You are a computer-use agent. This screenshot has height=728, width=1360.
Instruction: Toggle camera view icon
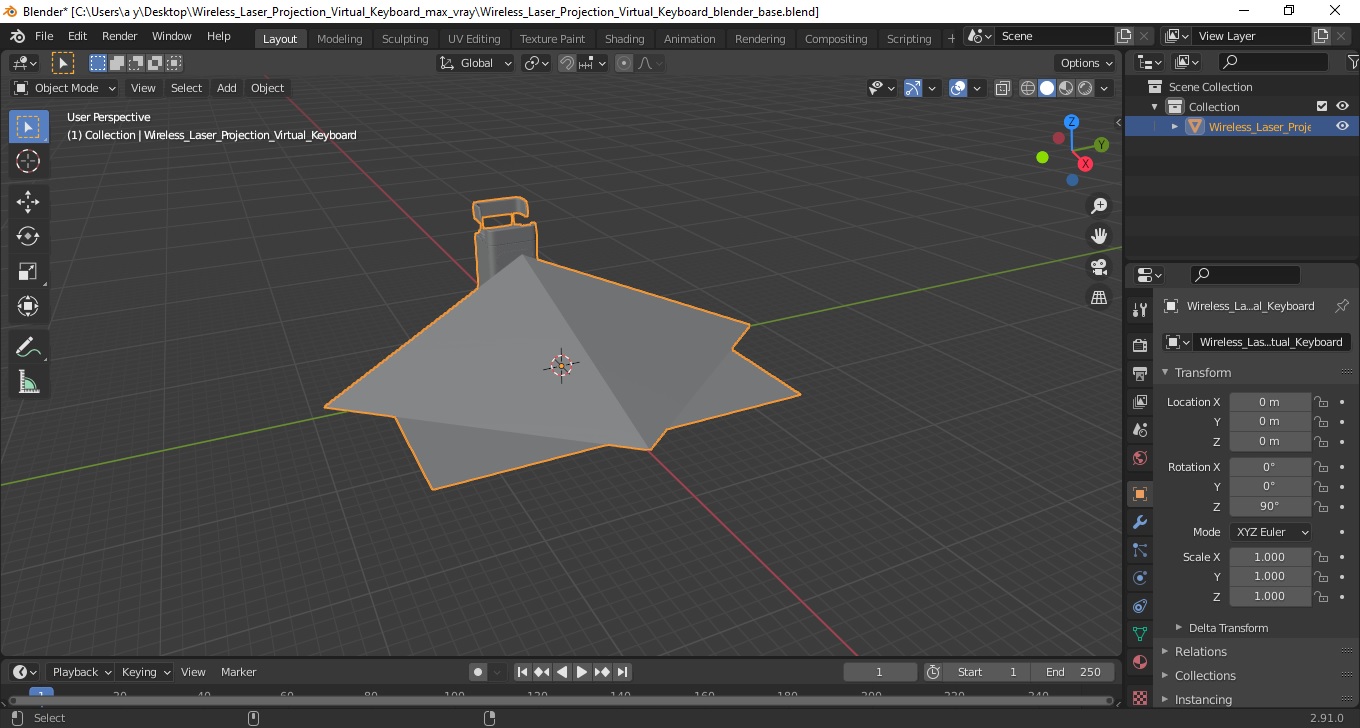pos(1099,267)
